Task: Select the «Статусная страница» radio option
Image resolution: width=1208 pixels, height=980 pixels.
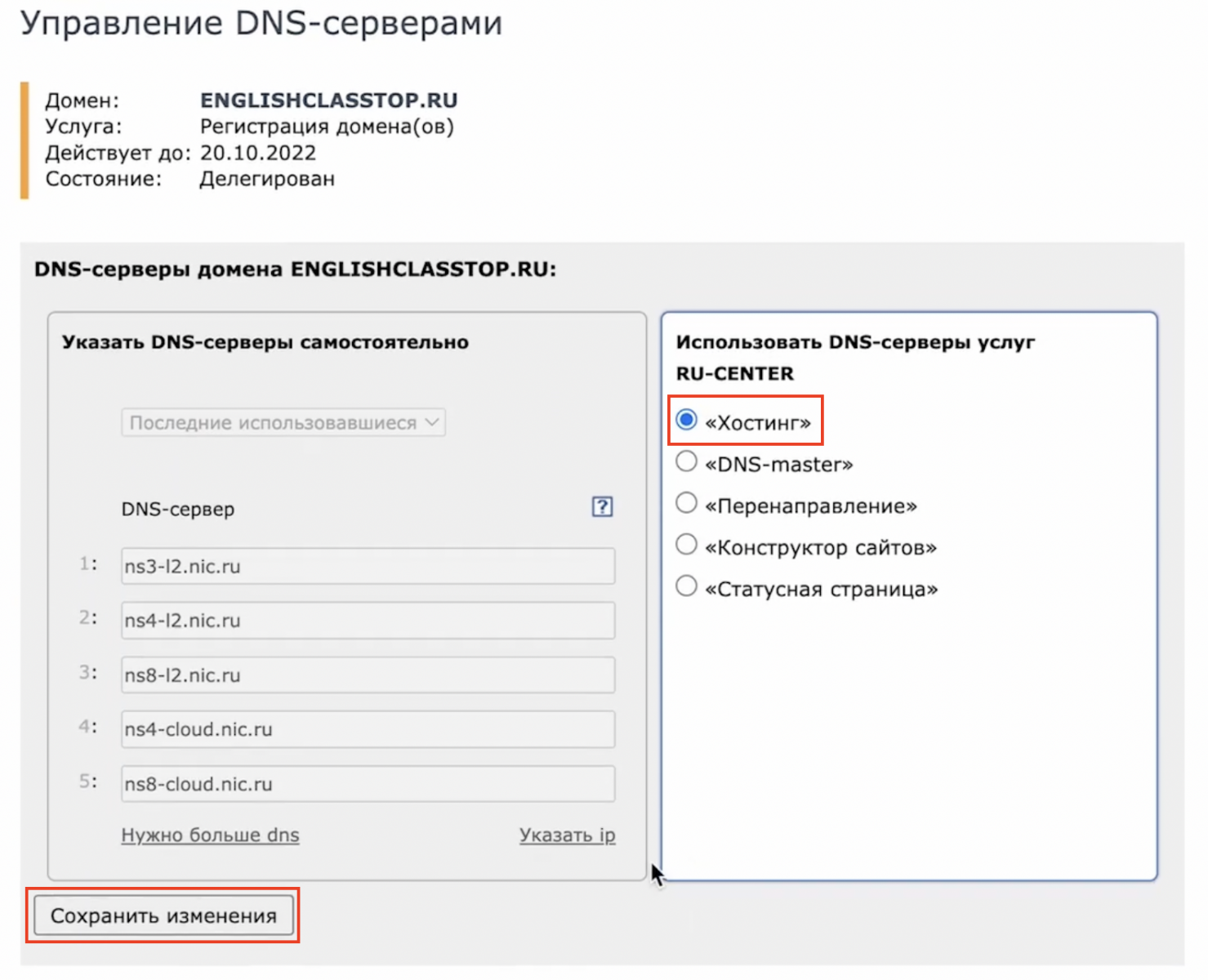Action: (686, 586)
